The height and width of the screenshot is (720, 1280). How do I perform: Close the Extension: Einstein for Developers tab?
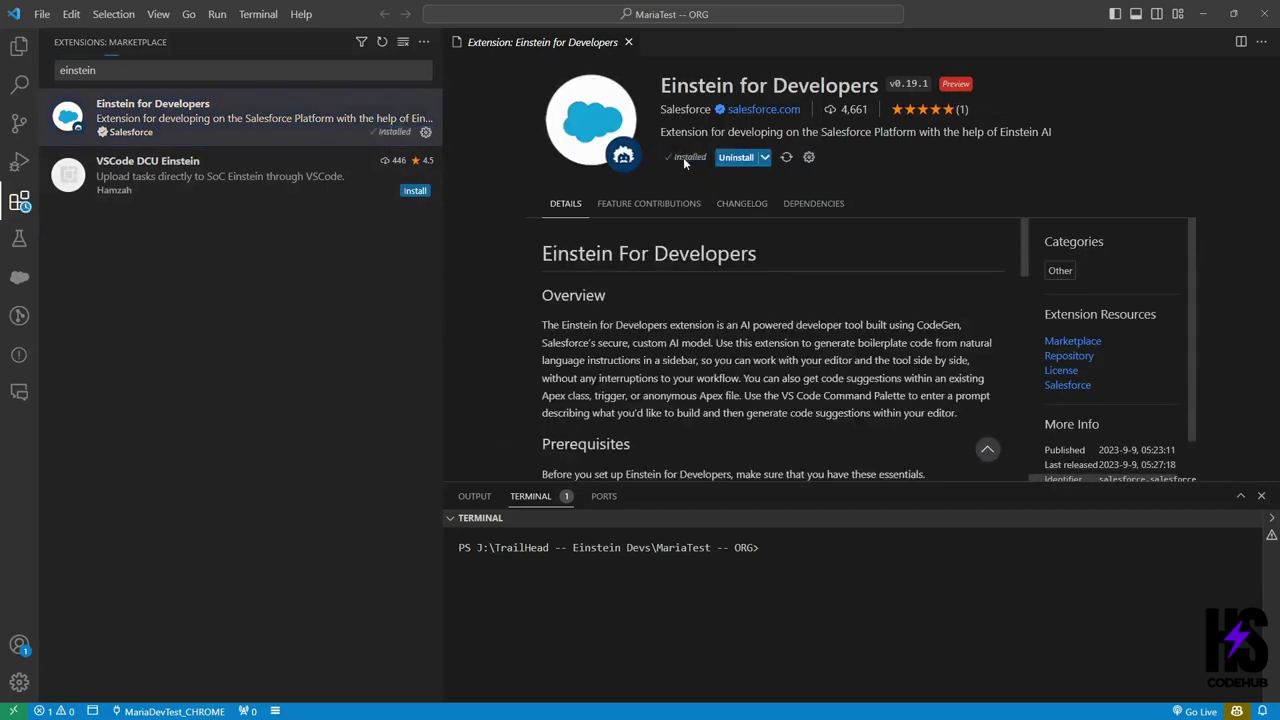(628, 42)
